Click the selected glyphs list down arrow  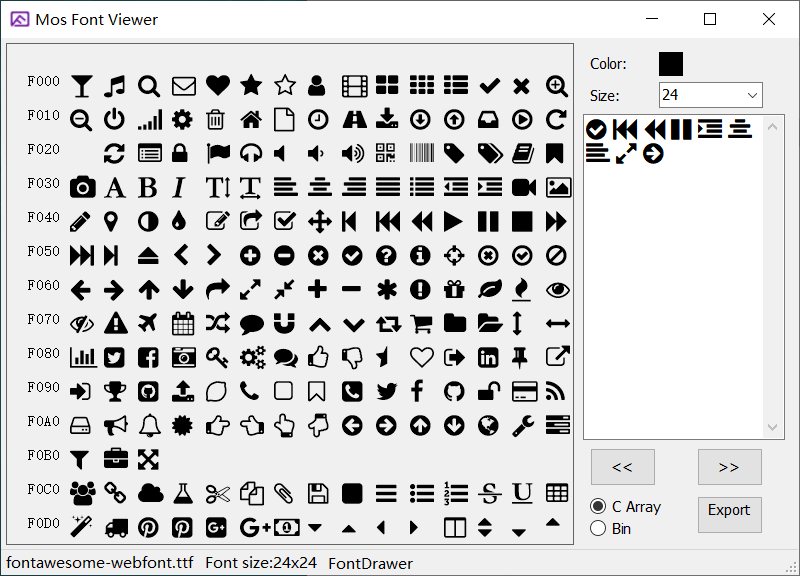(772, 428)
